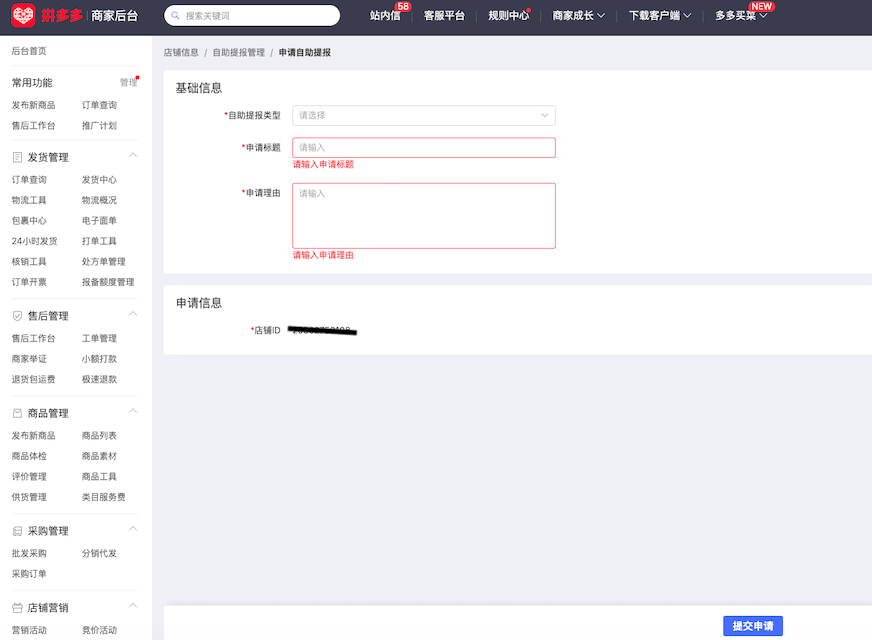Open 订单查询 under 发货管理
Viewport: 872px width, 640px height.
coord(29,180)
